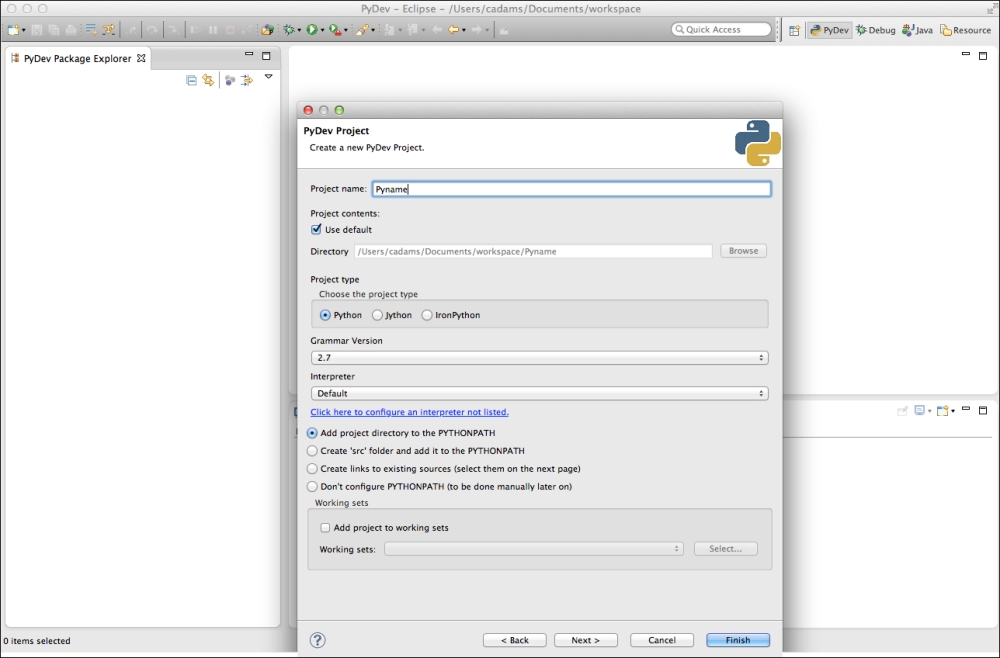1000x658 pixels.
Task: Click the Open Type icon in the toolbar
Action: click(x=268, y=30)
